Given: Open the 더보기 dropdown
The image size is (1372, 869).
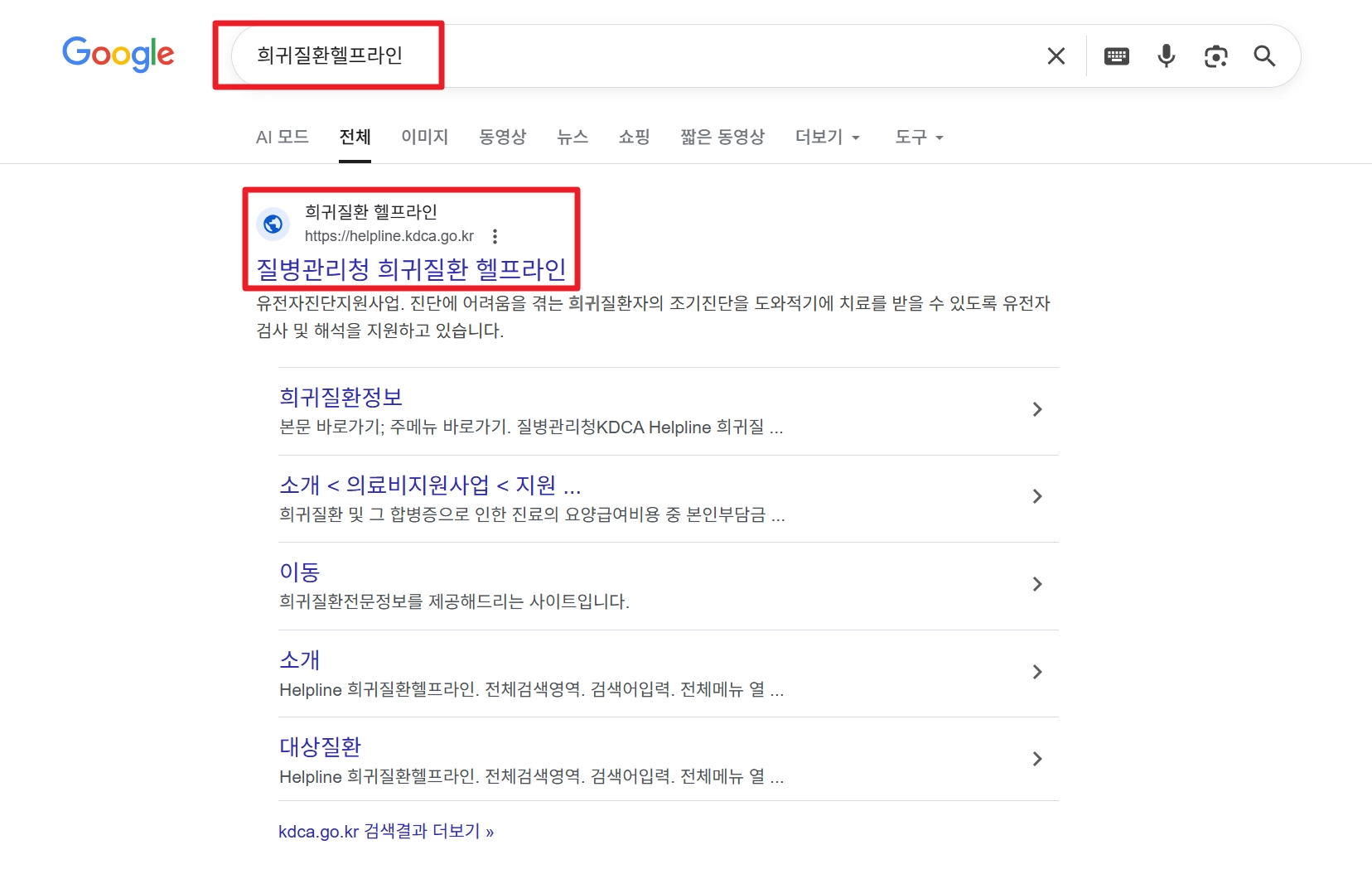Looking at the screenshot, I should click(827, 138).
